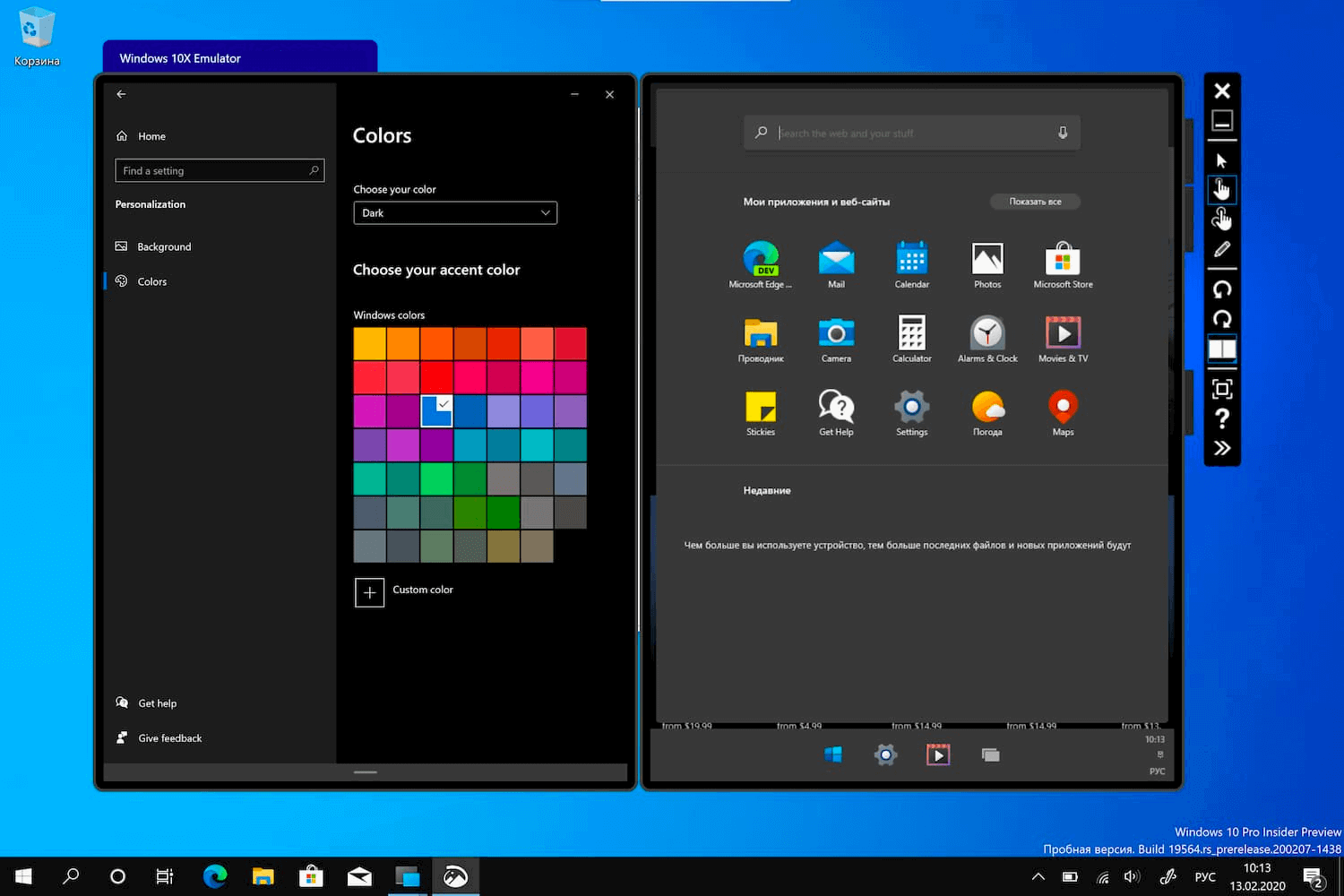Rotate the emulator screen clockwise

[x=1222, y=319]
